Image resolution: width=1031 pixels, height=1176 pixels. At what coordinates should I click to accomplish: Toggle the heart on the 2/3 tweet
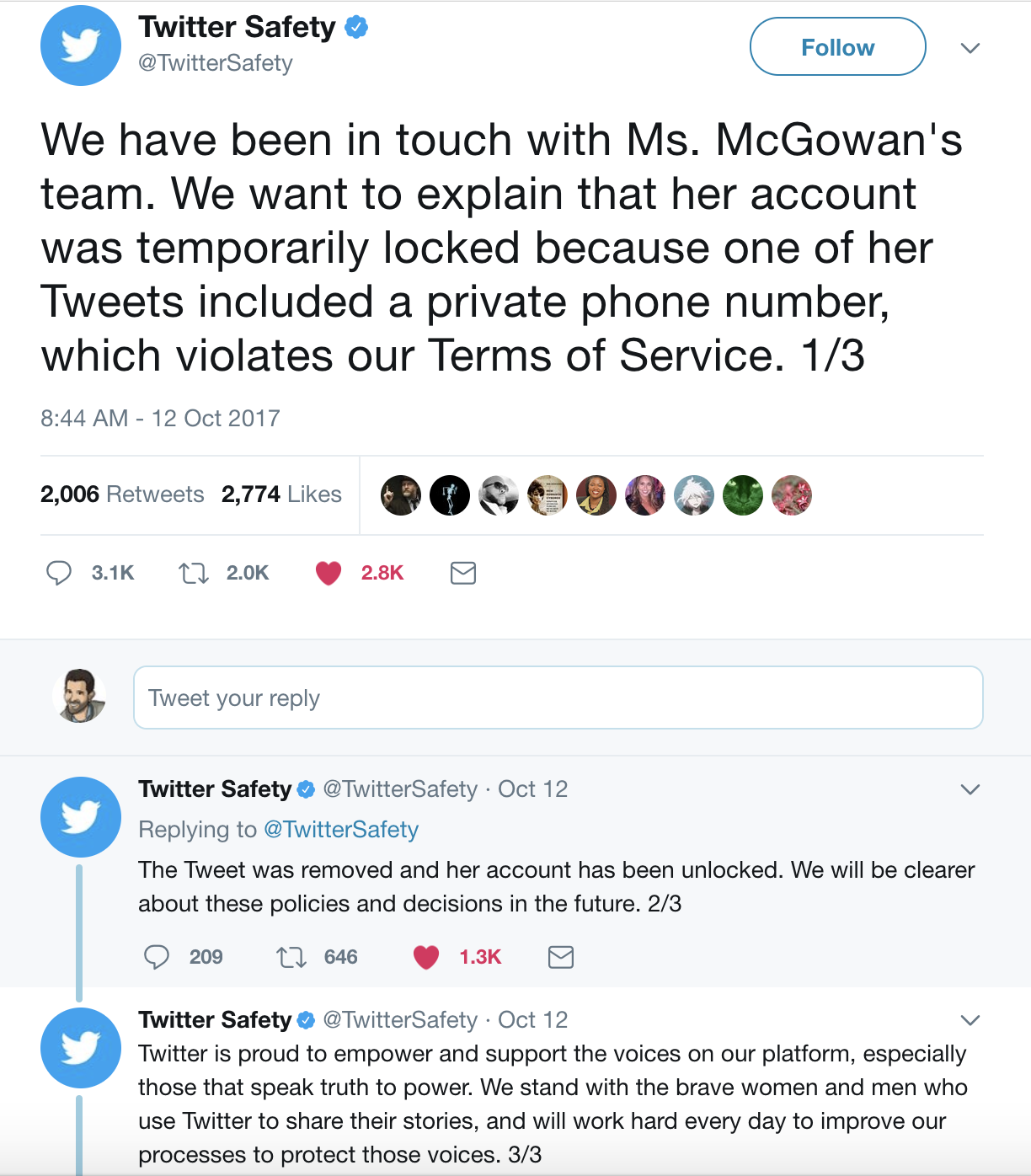coord(426,957)
